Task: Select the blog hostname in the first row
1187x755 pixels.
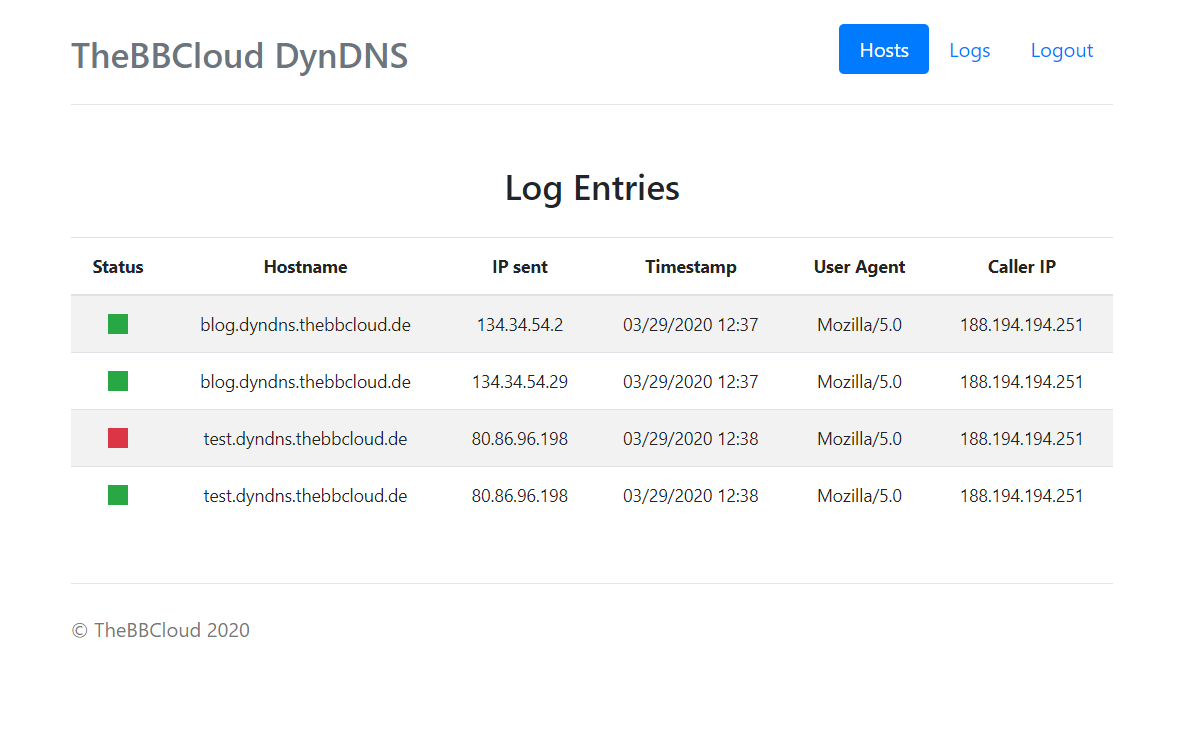Action: coord(305,325)
